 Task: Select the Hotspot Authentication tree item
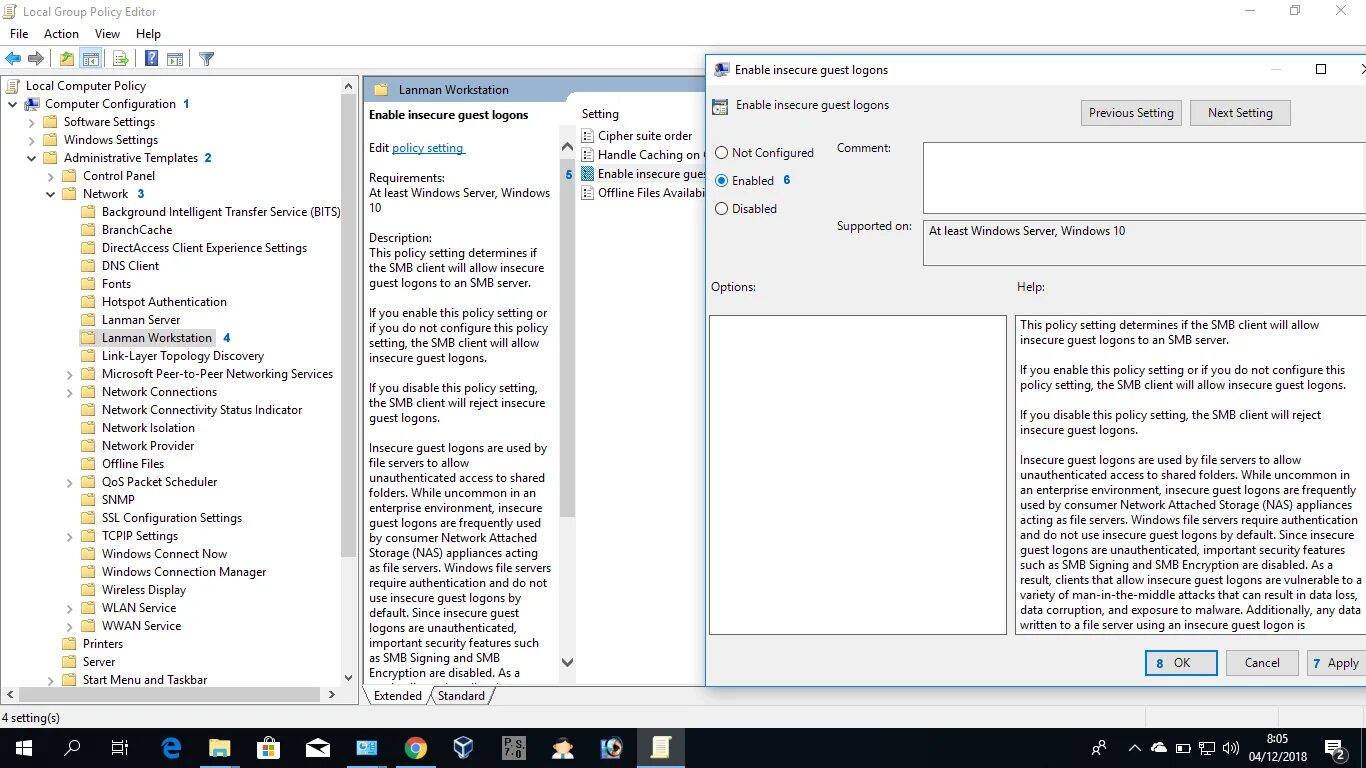pyautogui.click(x=164, y=302)
